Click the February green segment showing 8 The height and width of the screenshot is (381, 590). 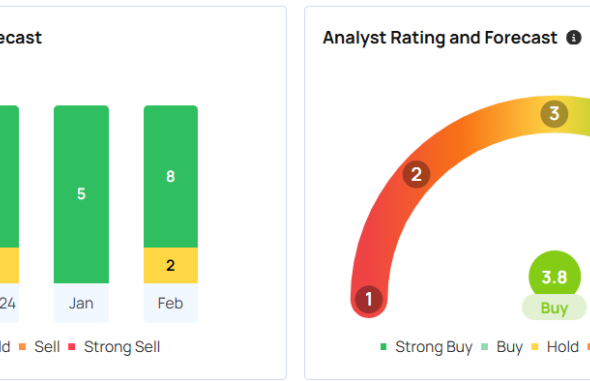point(170,176)
